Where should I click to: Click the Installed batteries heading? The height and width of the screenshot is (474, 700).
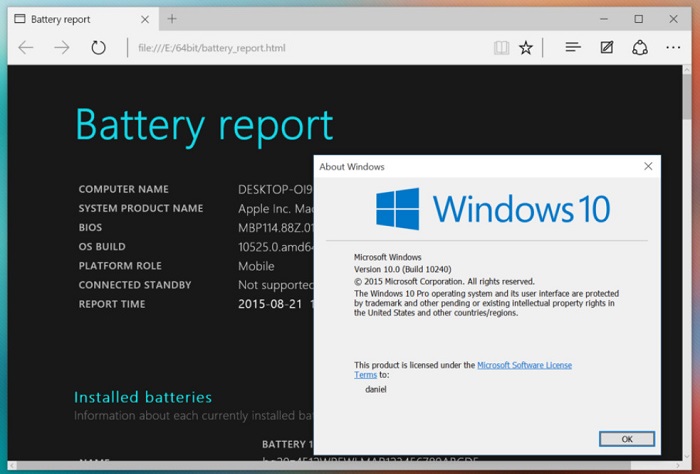pyautogui.click(x=143, y=397)
